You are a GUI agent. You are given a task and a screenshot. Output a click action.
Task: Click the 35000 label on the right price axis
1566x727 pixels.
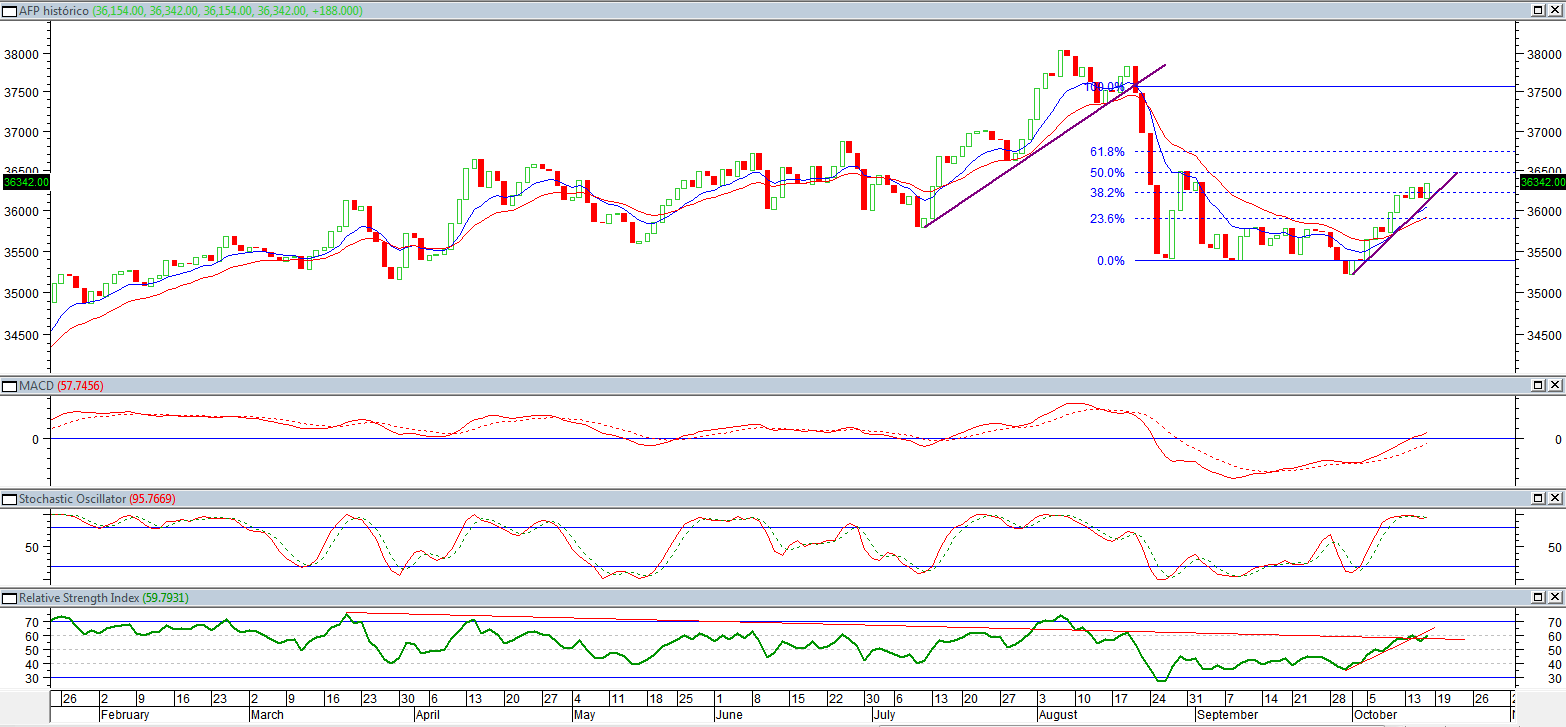1544,294
